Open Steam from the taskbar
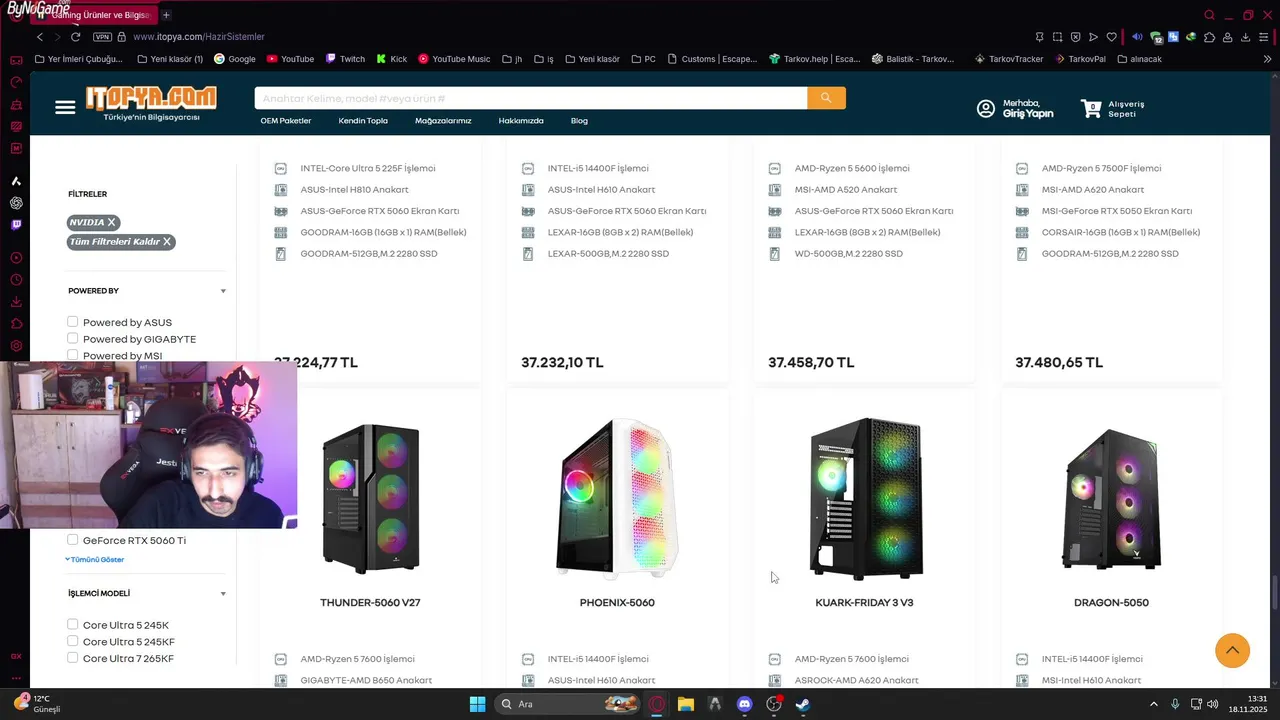 pos(803,704)
